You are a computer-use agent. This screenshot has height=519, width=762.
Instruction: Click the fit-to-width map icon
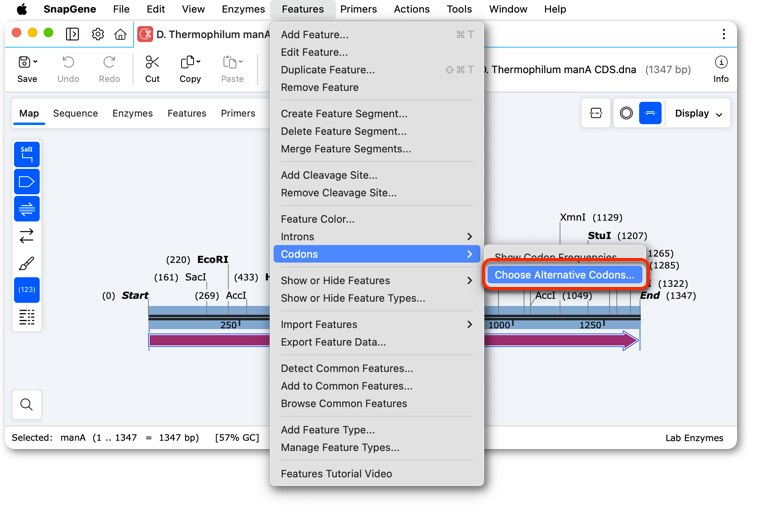(596, 113)
